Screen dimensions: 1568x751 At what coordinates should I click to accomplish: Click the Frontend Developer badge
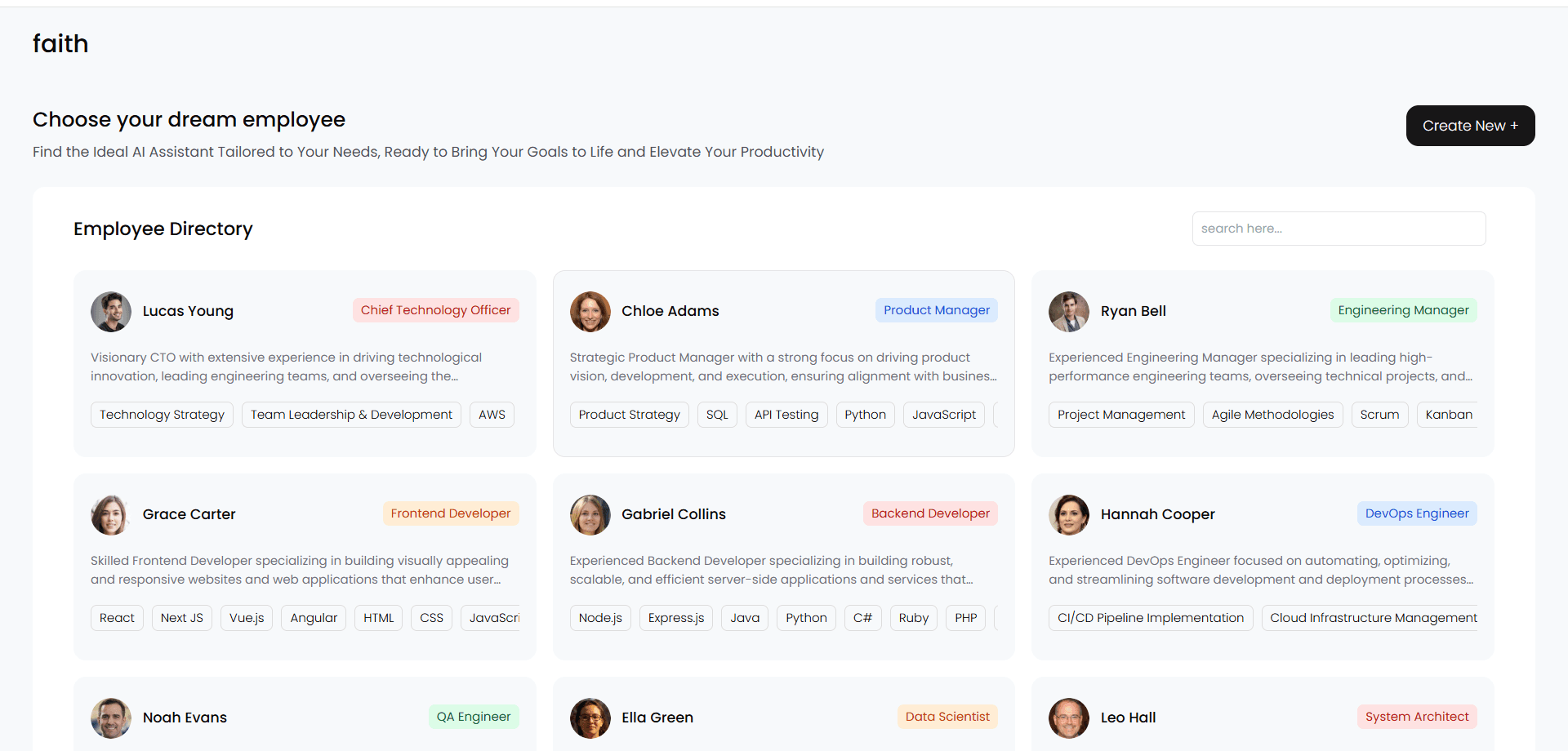point(451,513)
